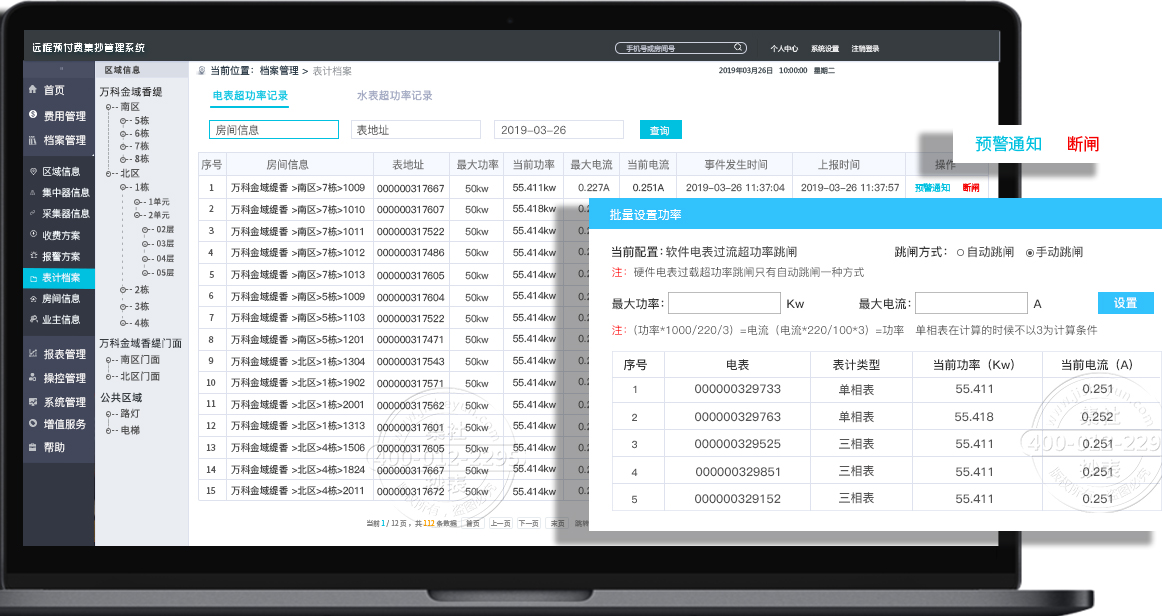Click the 查询 search button
Screen dimensions: 1162x616
pyautogui.click(x=660, y=130)
